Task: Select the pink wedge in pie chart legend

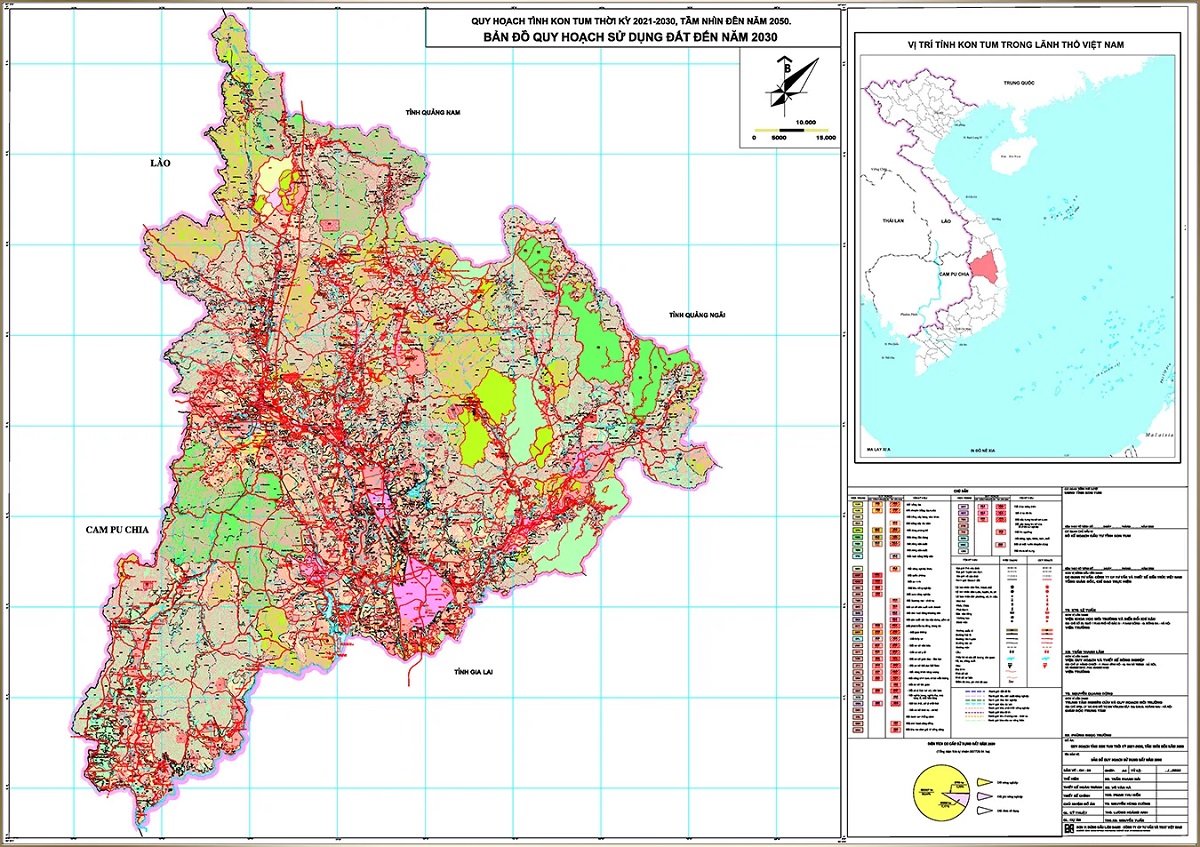Action: click(984, 794)
